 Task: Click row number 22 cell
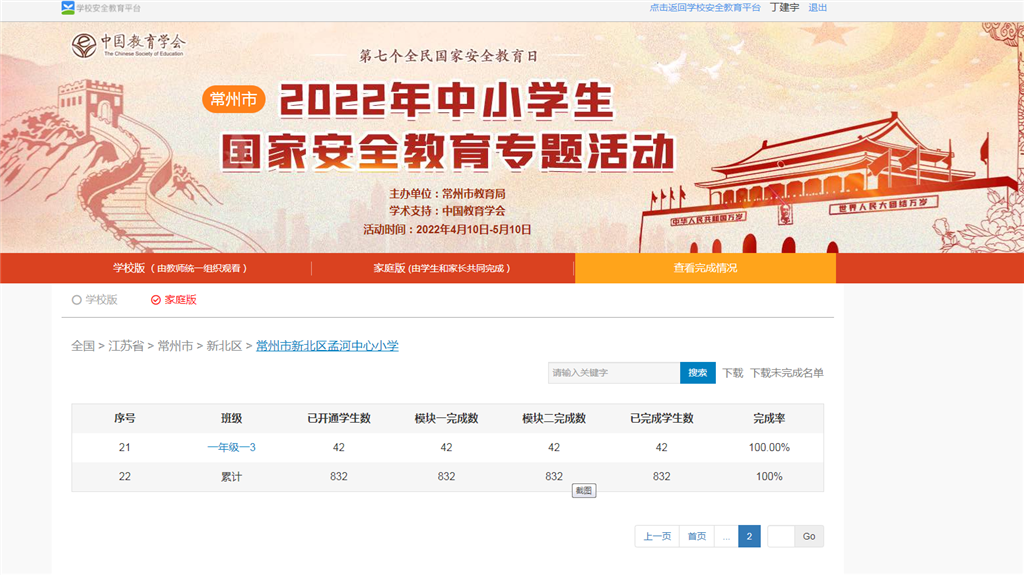(125, 477)
